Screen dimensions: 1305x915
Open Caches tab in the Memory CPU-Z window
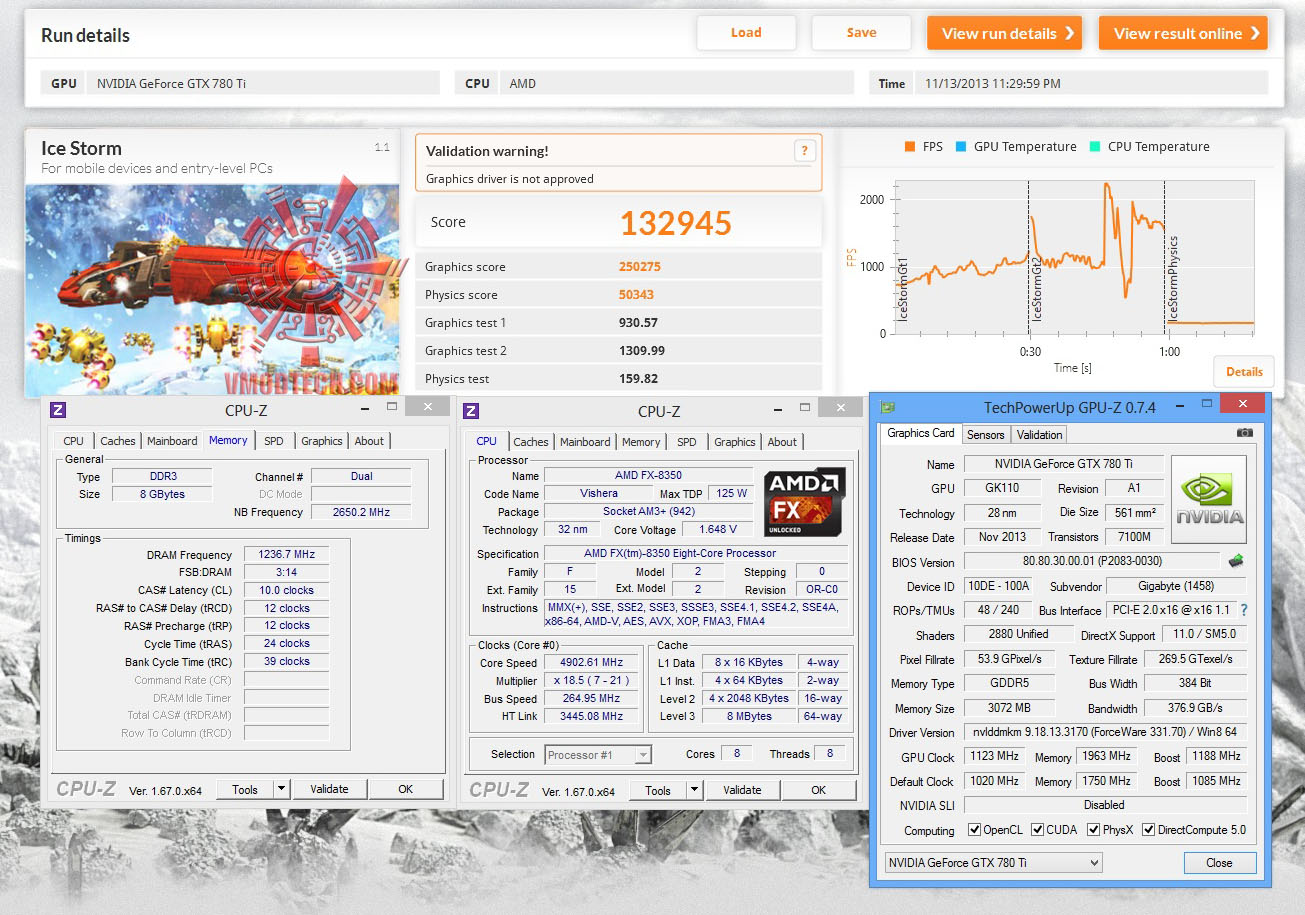(x=117, y=441)
